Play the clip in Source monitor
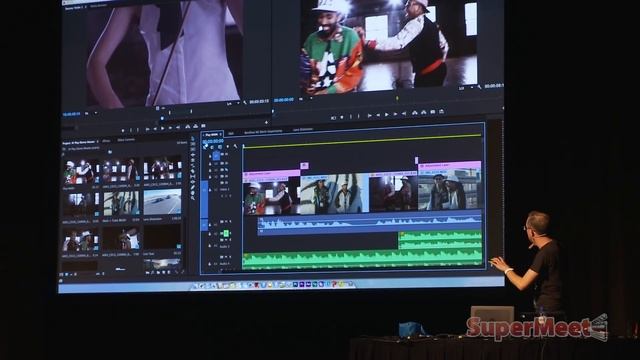The height and width of the screenshot is (360, 640). [x=162, y=129]
